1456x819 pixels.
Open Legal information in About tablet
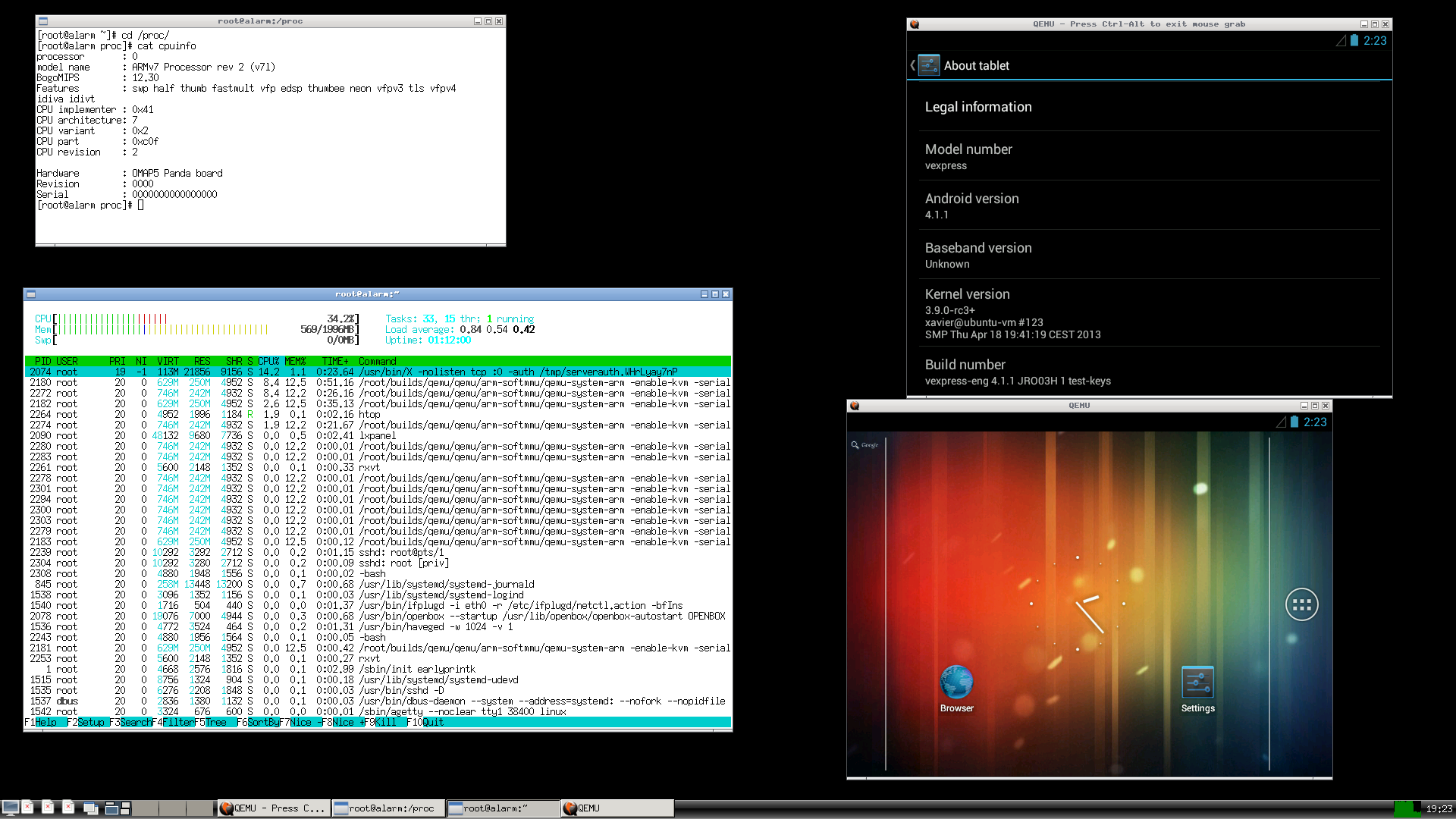coord(1149,107)
